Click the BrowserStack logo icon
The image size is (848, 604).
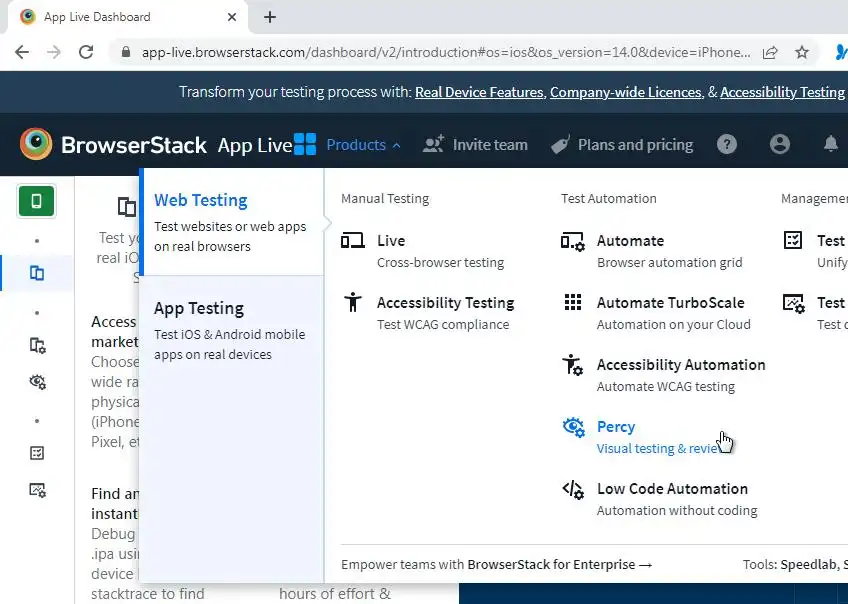pos(36,145)
